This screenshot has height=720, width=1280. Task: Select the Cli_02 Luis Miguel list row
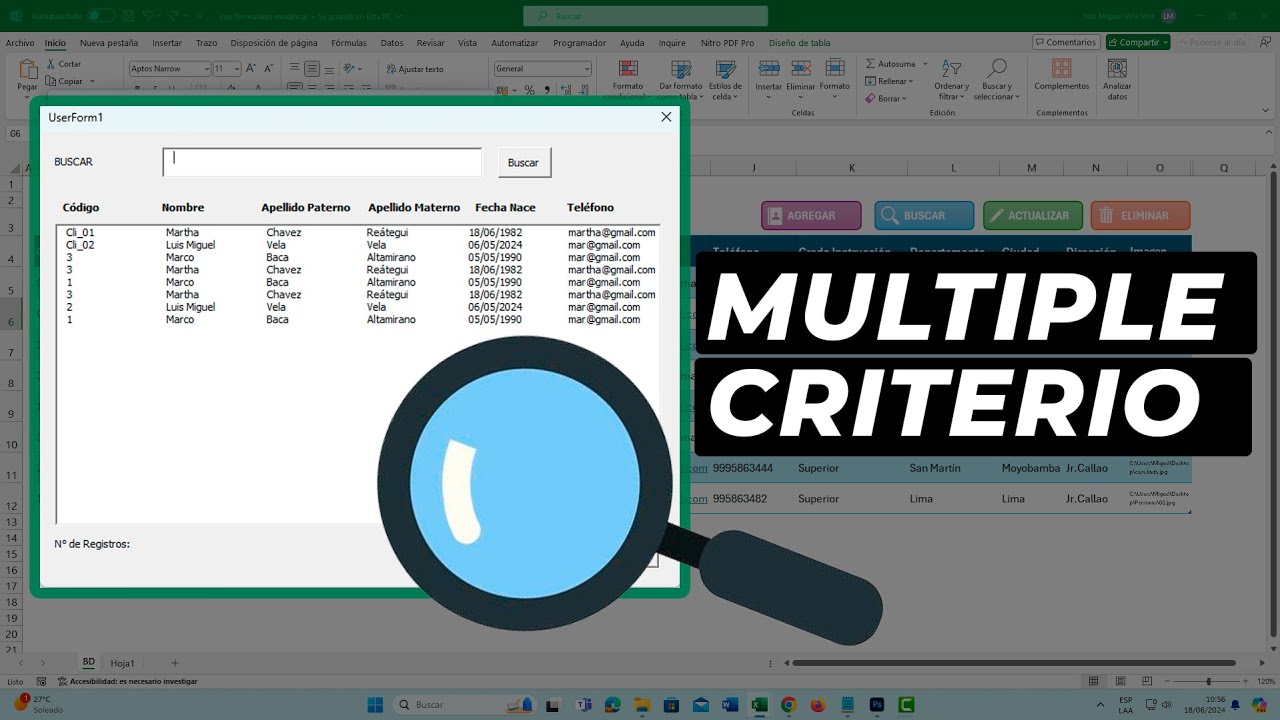(358, 245)
